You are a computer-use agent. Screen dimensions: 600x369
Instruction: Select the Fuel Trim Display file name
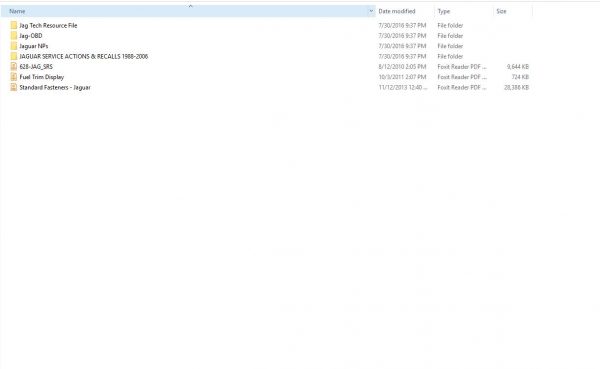tap(42, 77)
